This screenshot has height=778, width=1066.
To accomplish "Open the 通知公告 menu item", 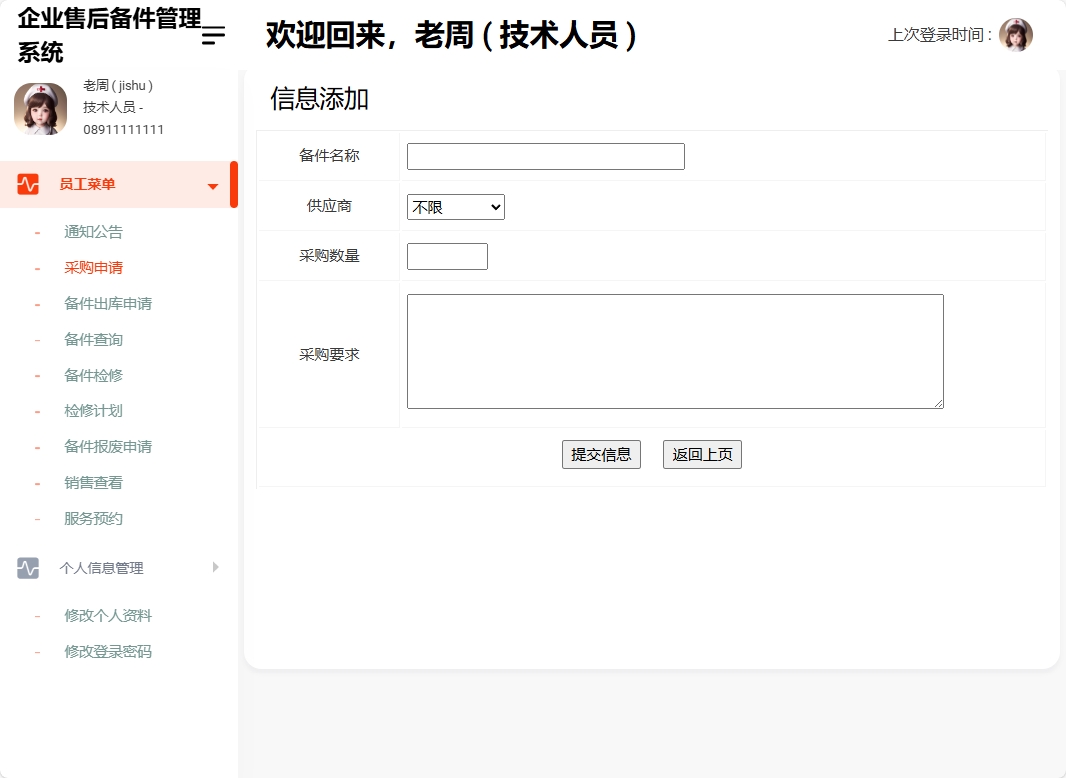I will [x=93, y=231].
